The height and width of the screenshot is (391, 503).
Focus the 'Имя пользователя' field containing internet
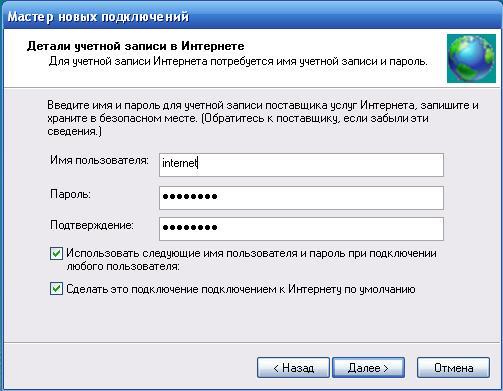tap(301, 165)
